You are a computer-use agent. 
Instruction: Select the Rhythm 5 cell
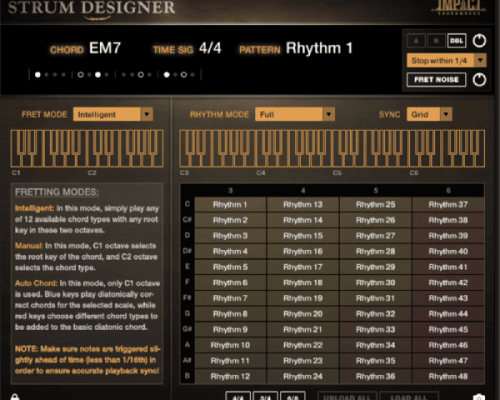[x=230, y=267]
